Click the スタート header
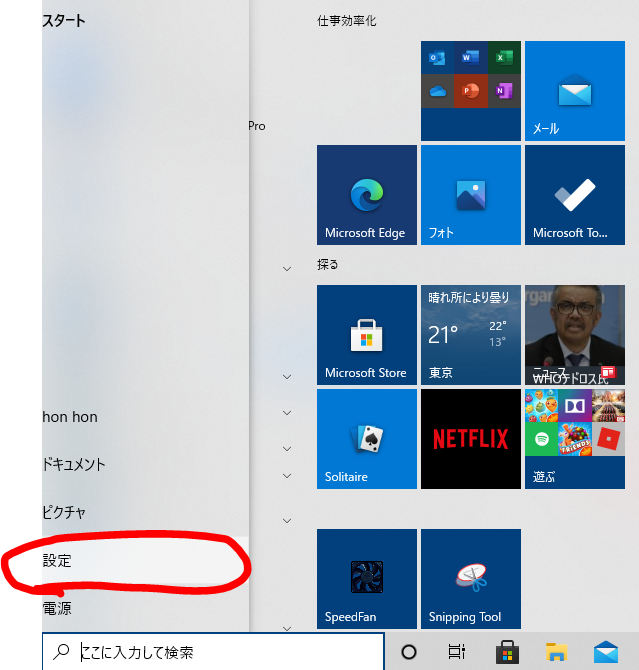This screenshot has width=639, height=670. click(64, 21)
